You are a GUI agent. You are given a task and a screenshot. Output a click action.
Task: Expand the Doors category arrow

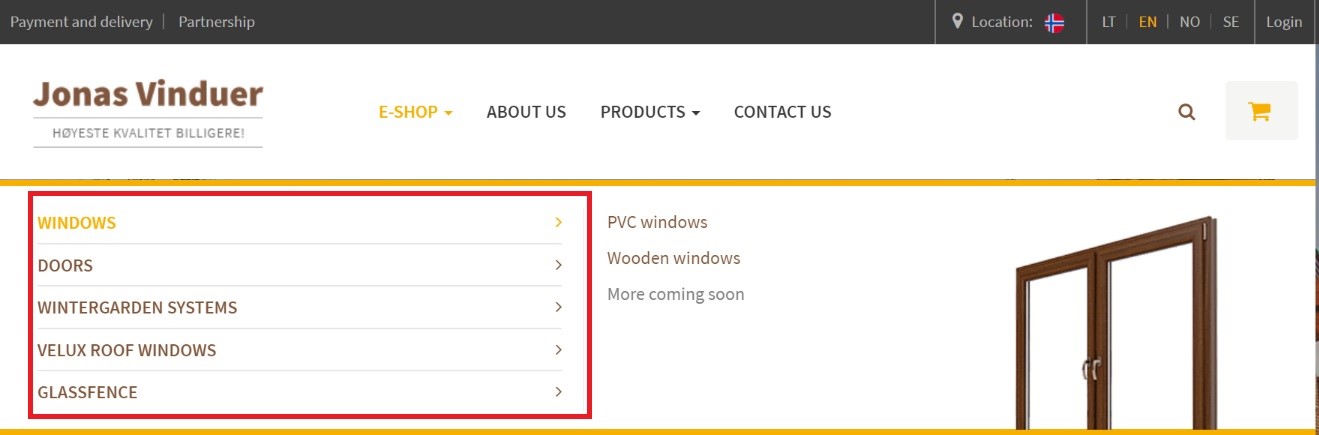(x=558, y=265)
